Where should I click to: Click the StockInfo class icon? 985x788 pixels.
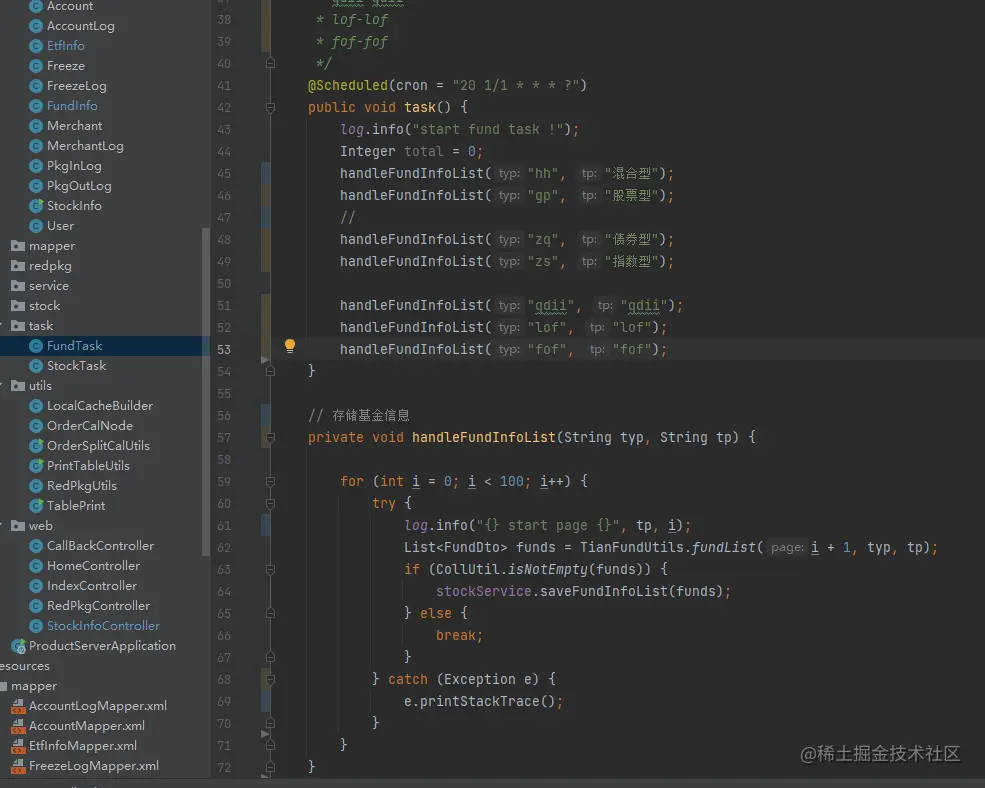36,205
